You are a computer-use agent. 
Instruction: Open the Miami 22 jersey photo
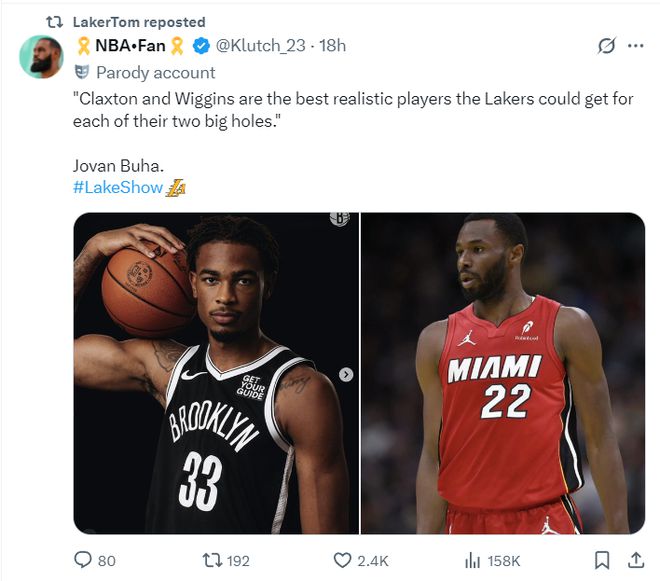(x=503, y=372)
